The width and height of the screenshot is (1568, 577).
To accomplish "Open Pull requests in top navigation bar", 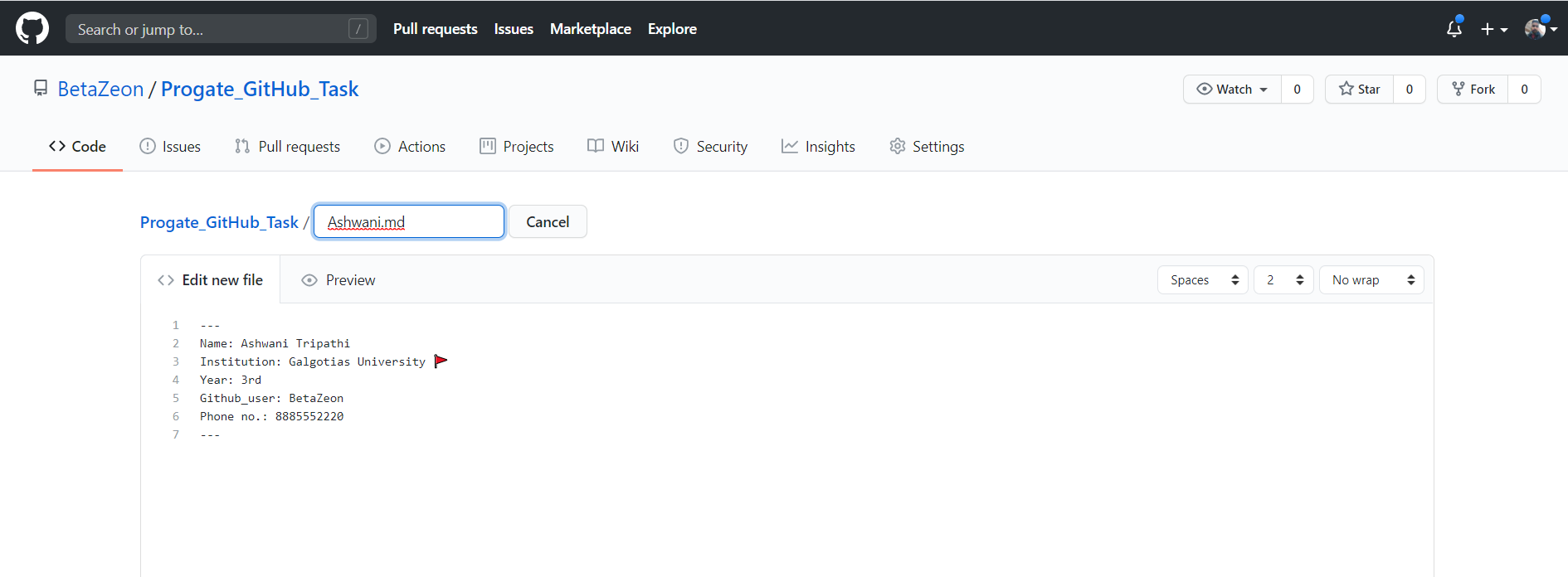I will [x=436, y=29].
